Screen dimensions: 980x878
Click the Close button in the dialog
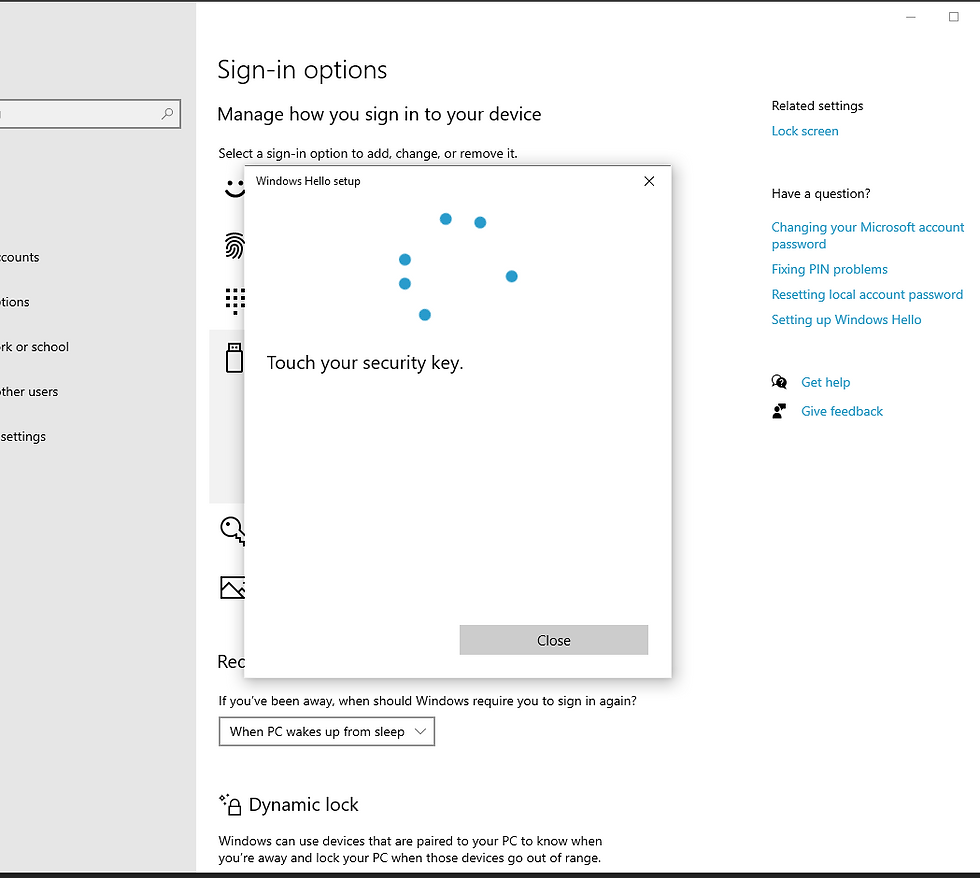554,640
